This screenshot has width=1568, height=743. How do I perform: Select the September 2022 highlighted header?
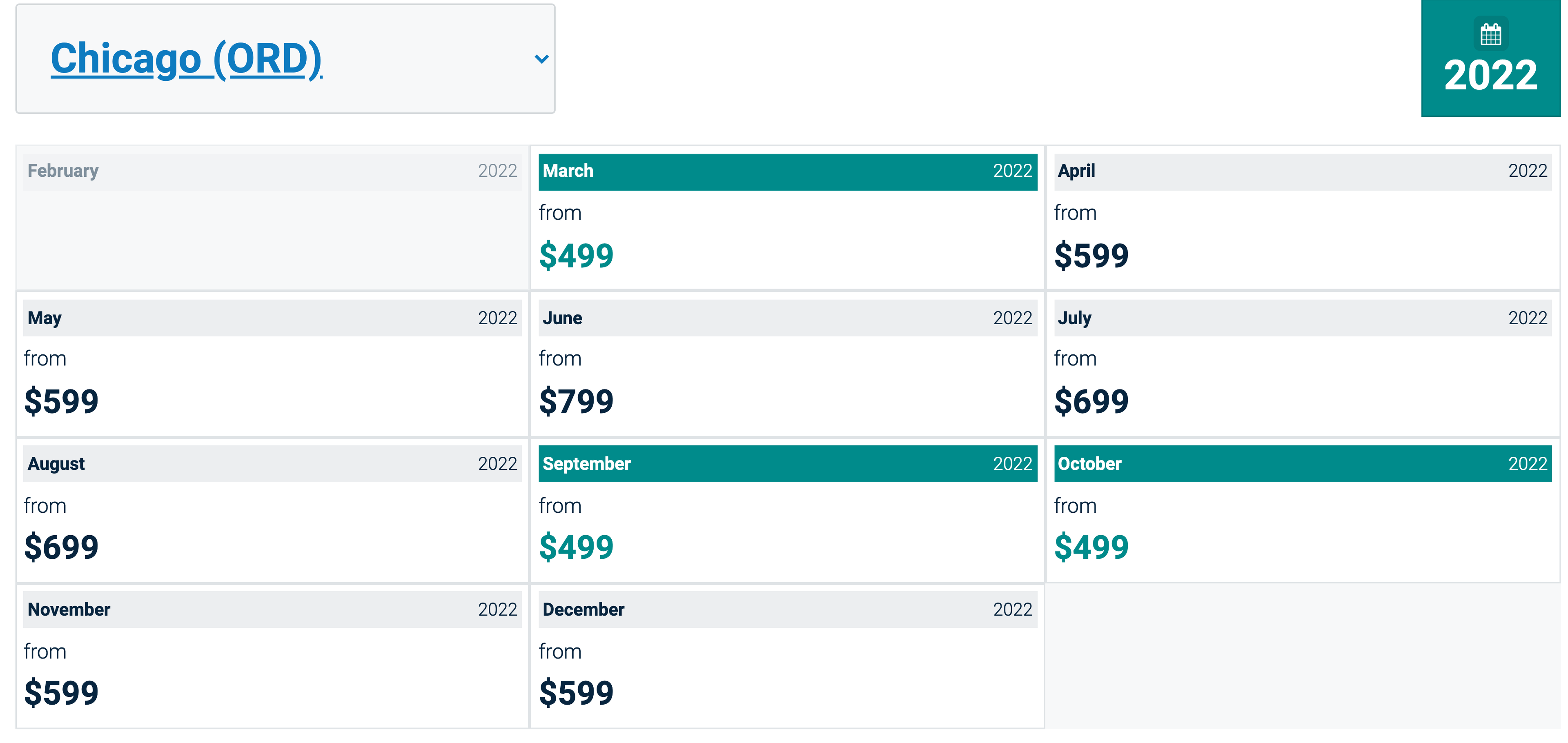tap(787, 464)
